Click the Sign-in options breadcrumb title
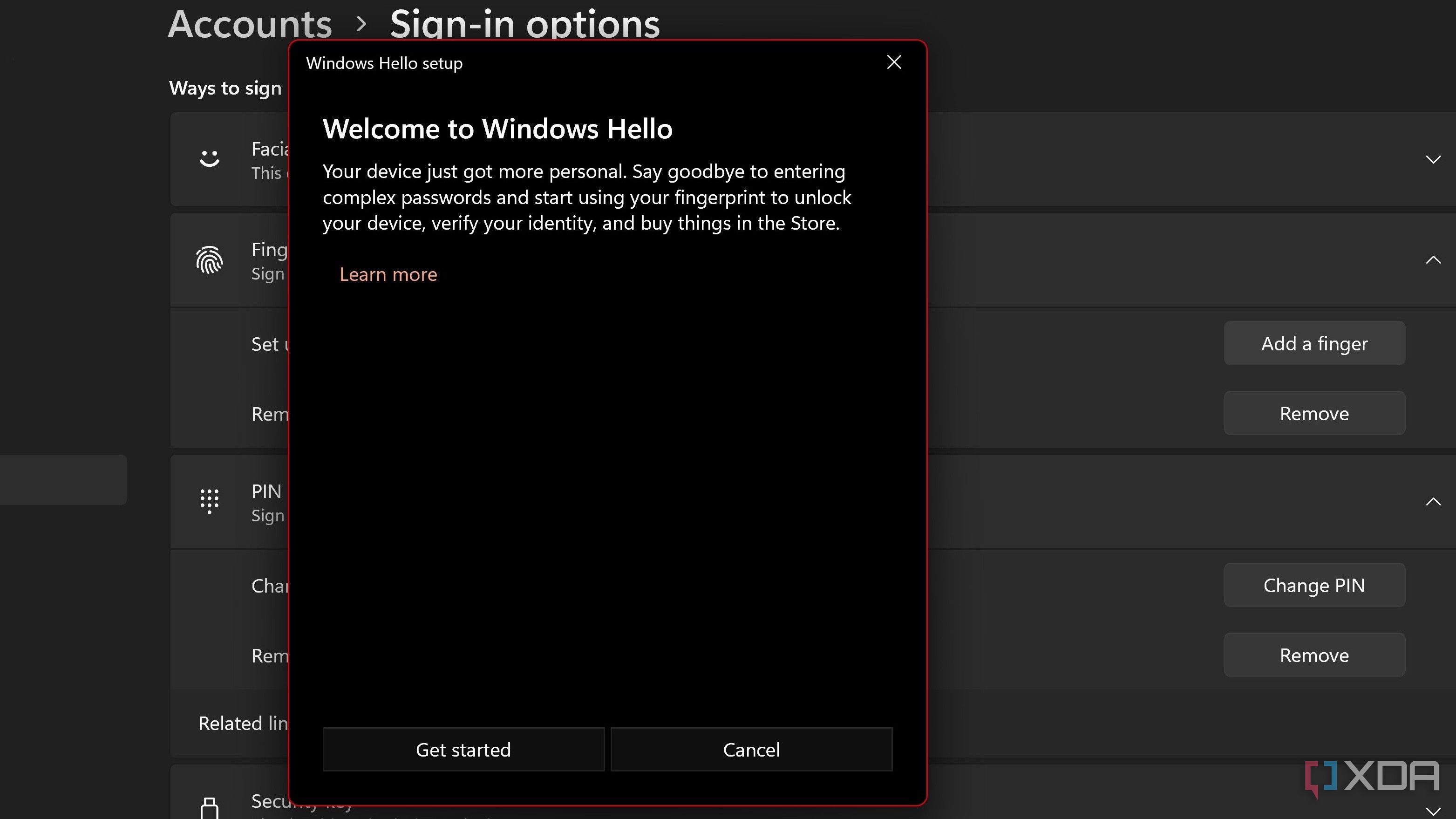 [x=524, y=24]
